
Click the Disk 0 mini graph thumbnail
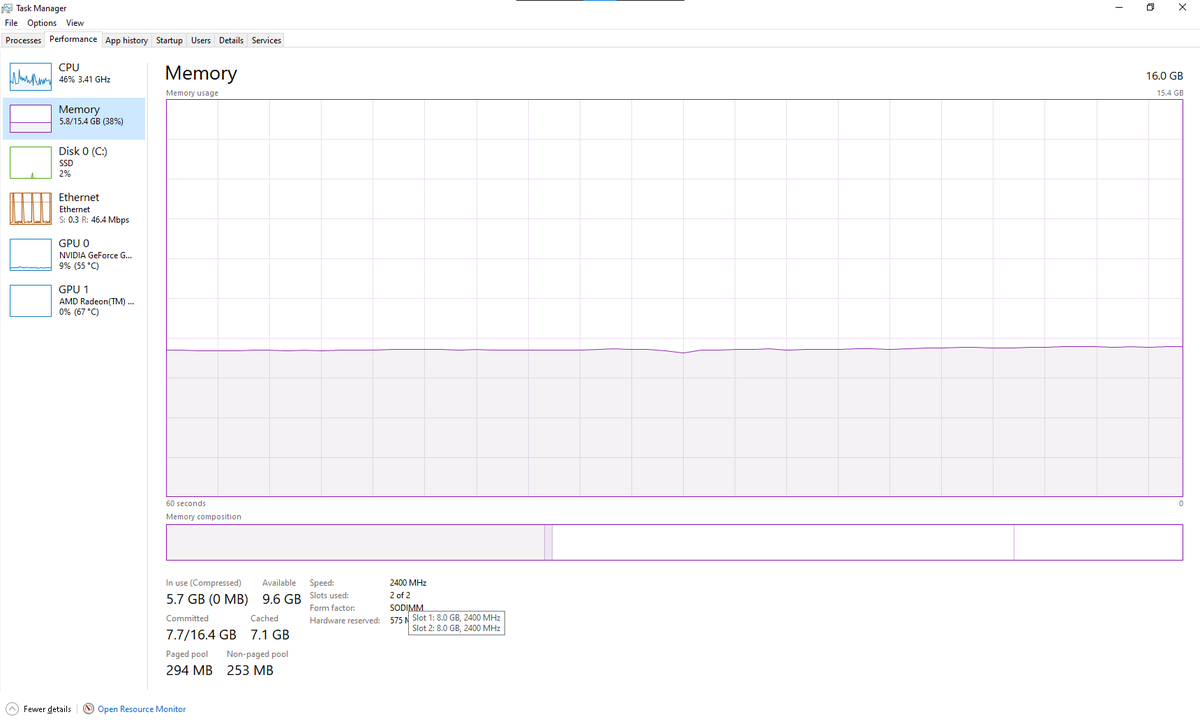pyautogui.click(x=30, y=163)
